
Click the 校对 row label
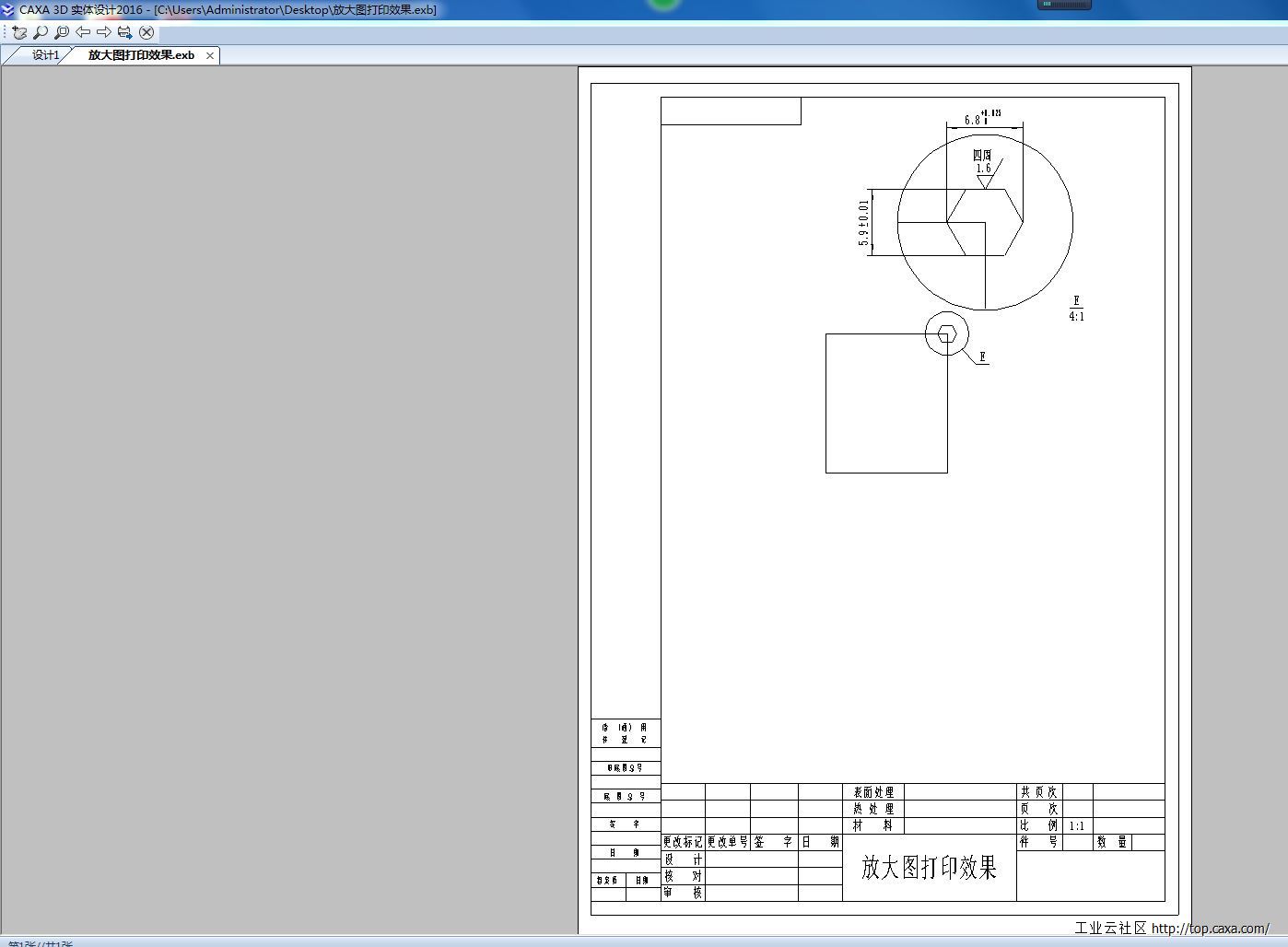coord(683,876)
